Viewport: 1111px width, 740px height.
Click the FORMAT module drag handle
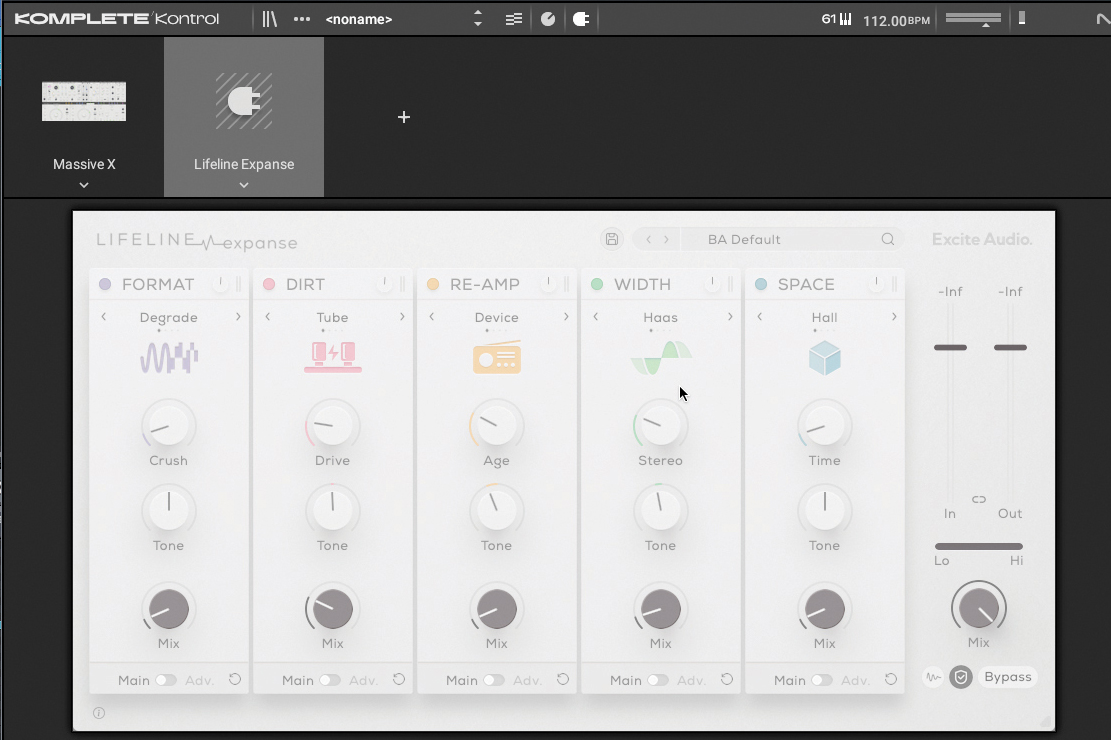[x=238, y=284]
